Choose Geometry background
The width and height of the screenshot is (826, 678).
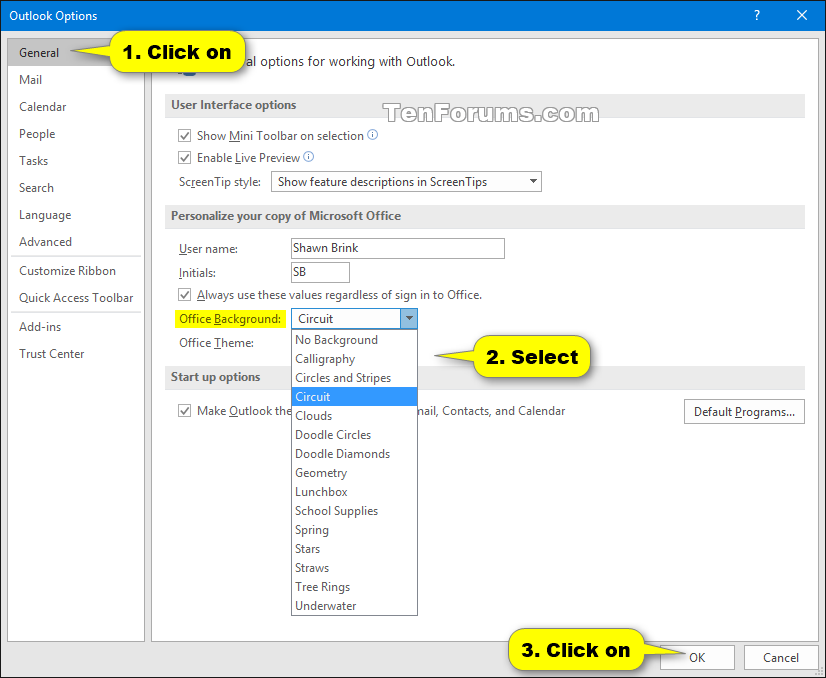[354, 473]
